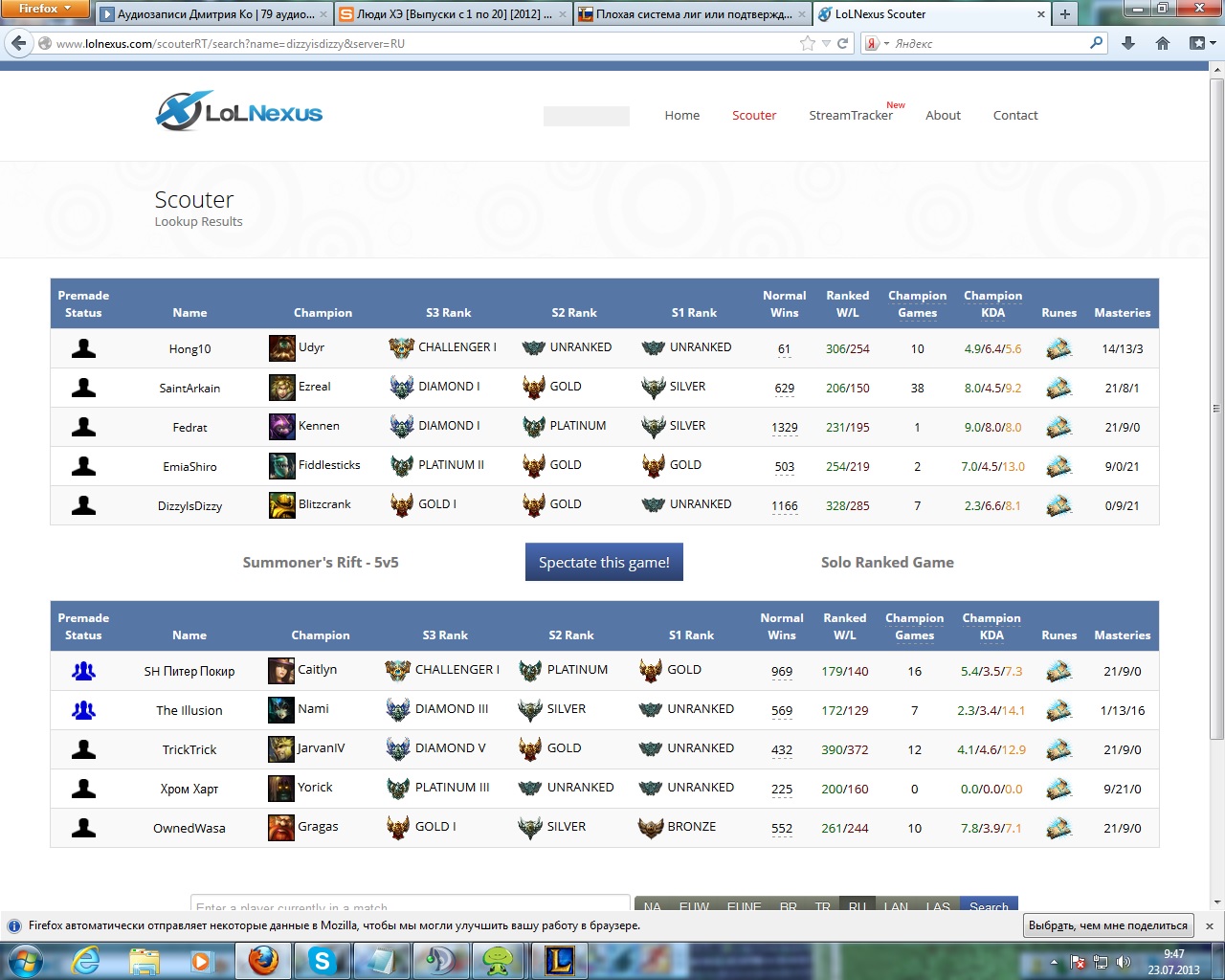1225x980 pixels.
Task: Select the LAN server option
Action: (x=896, y=905)
